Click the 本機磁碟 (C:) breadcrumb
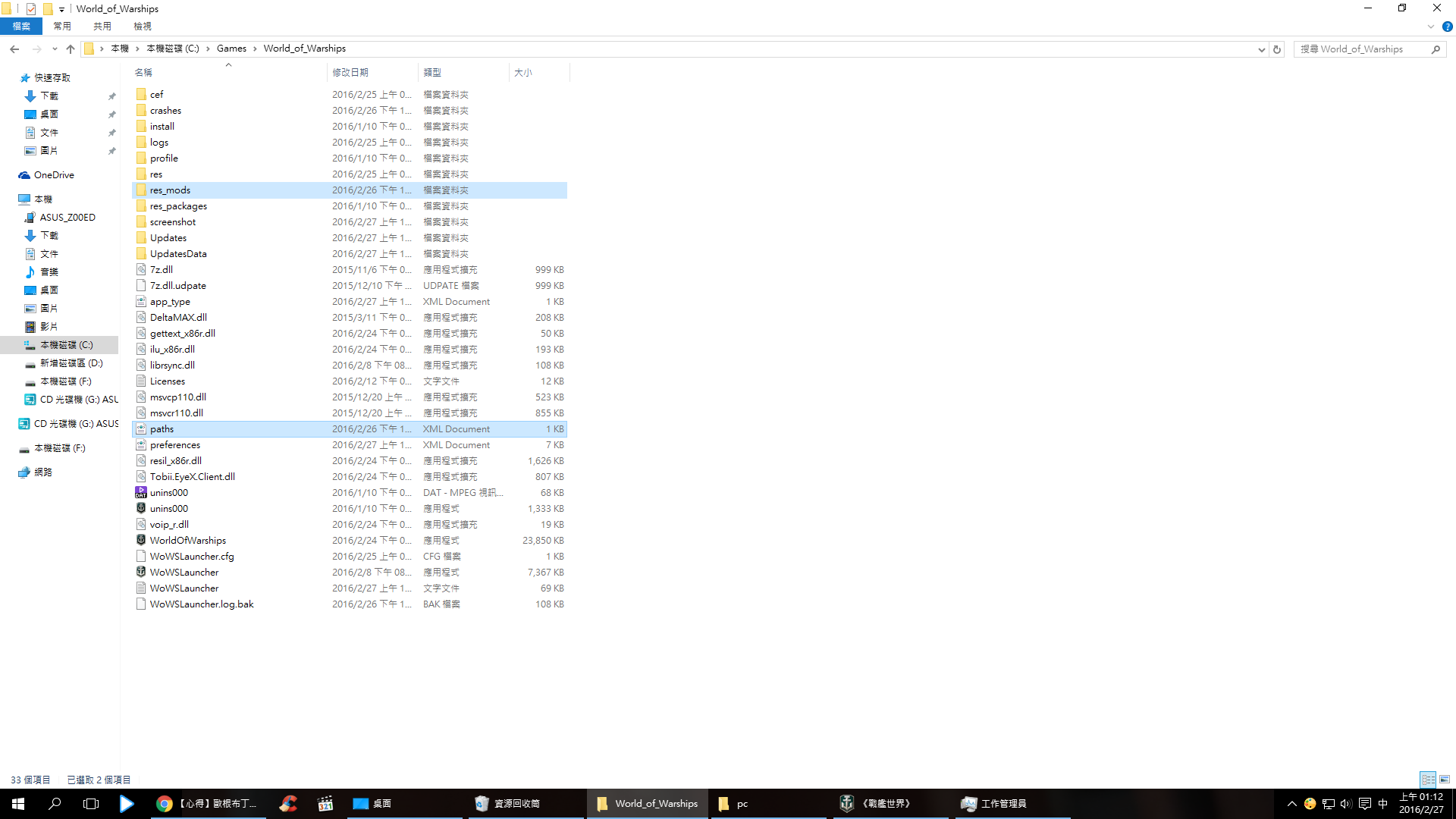This screenshot has width=1456, height=819. click(x=172, y=49)
